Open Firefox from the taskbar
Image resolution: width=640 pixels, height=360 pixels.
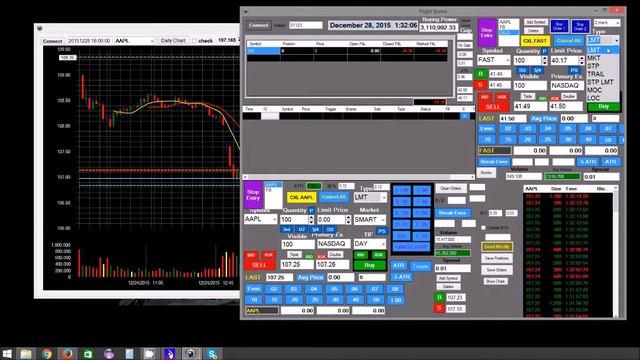pyautogui.click(x=67, y=353)
